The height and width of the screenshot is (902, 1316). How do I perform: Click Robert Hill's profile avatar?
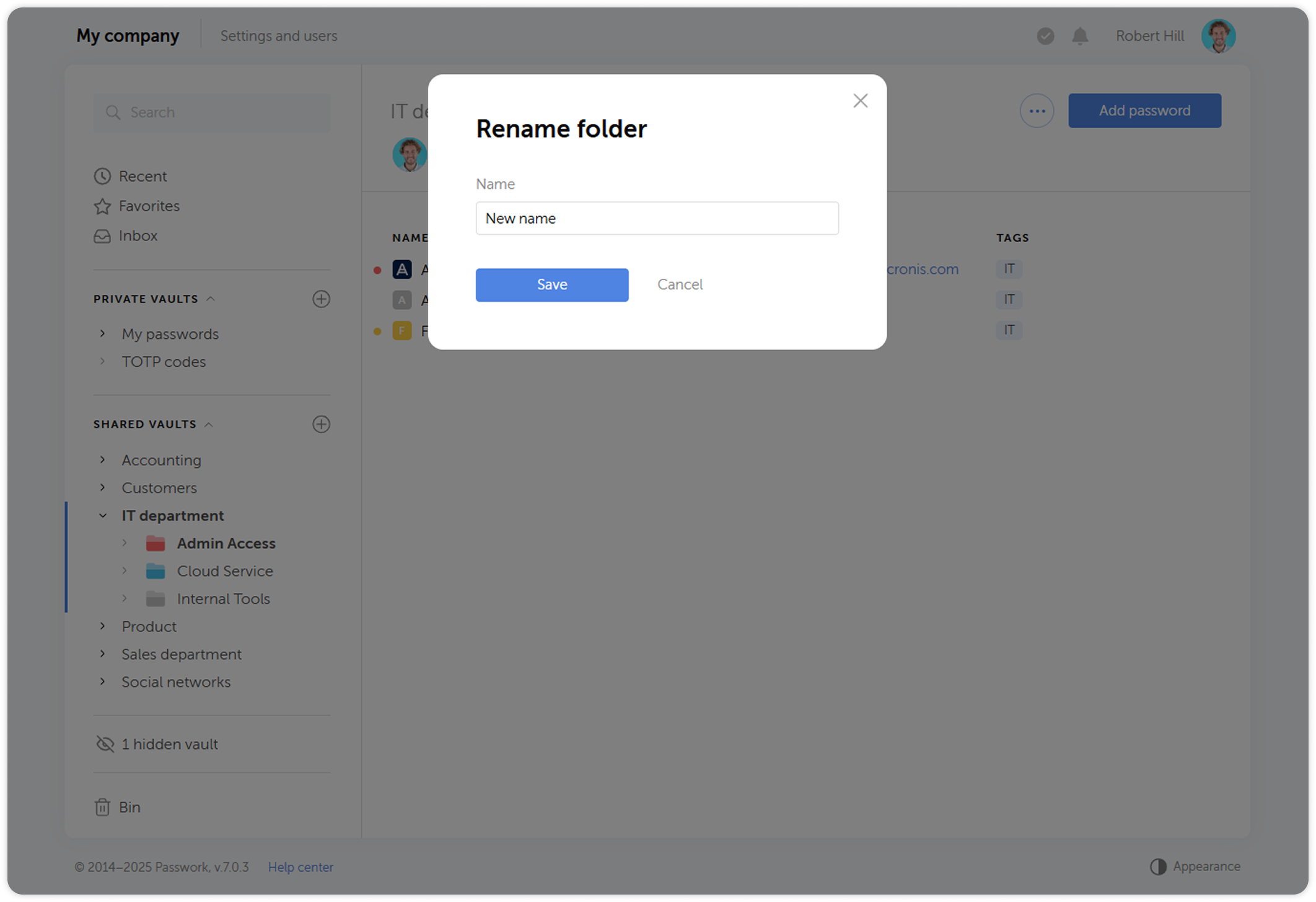click(x=1218, y=35)
